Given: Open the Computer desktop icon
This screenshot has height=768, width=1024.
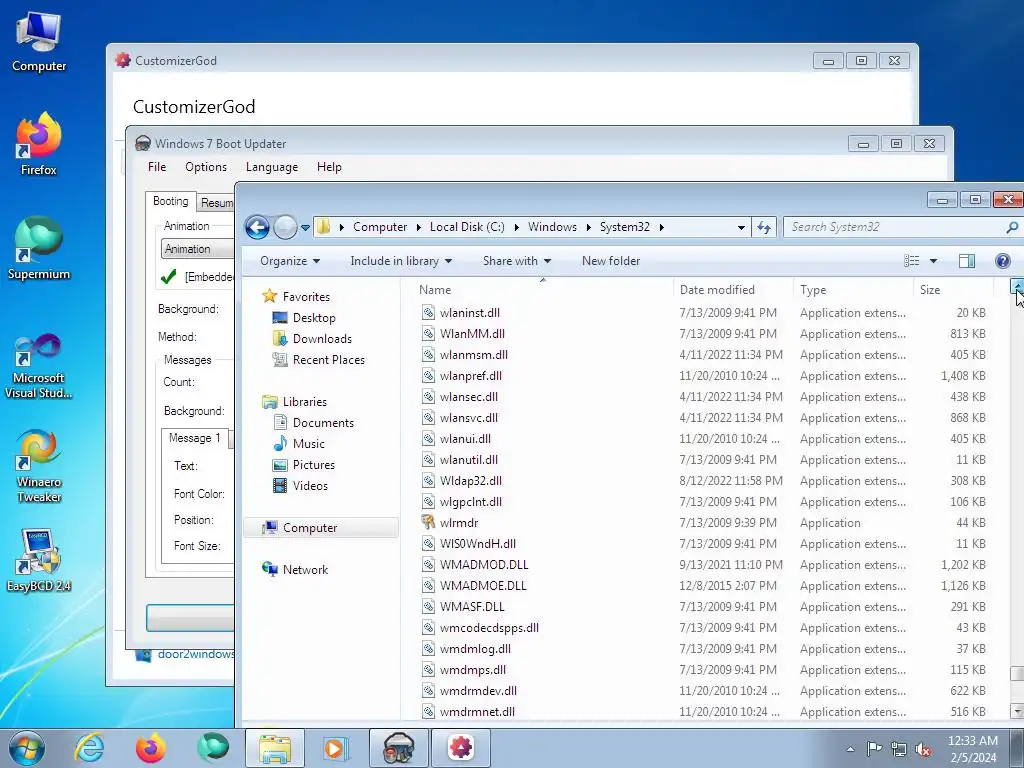Looking at the screenshot, I should coord(39,43).
